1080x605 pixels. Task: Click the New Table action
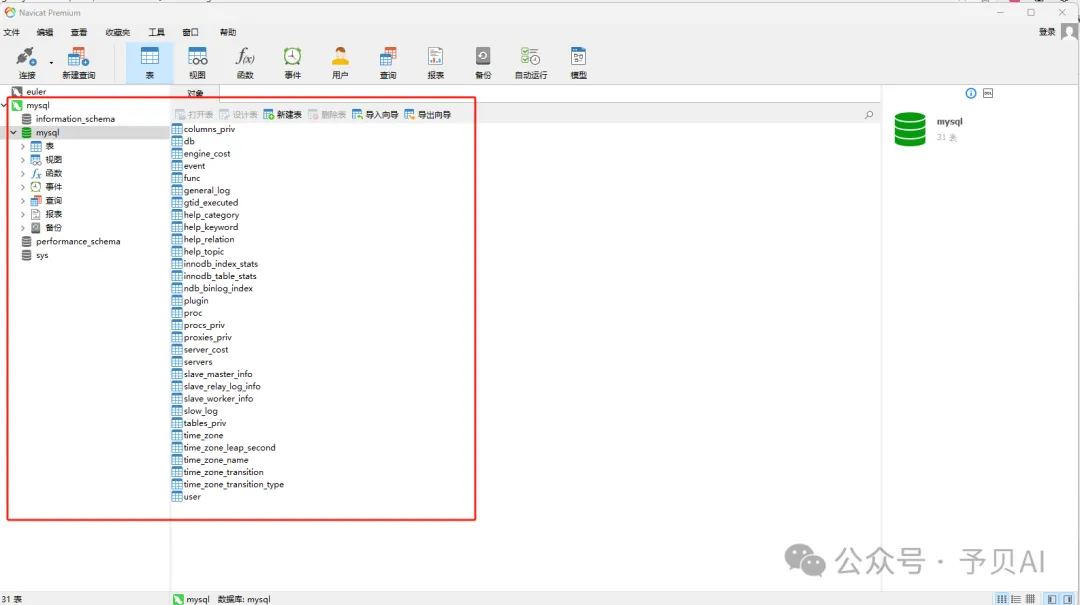[282, 114]
